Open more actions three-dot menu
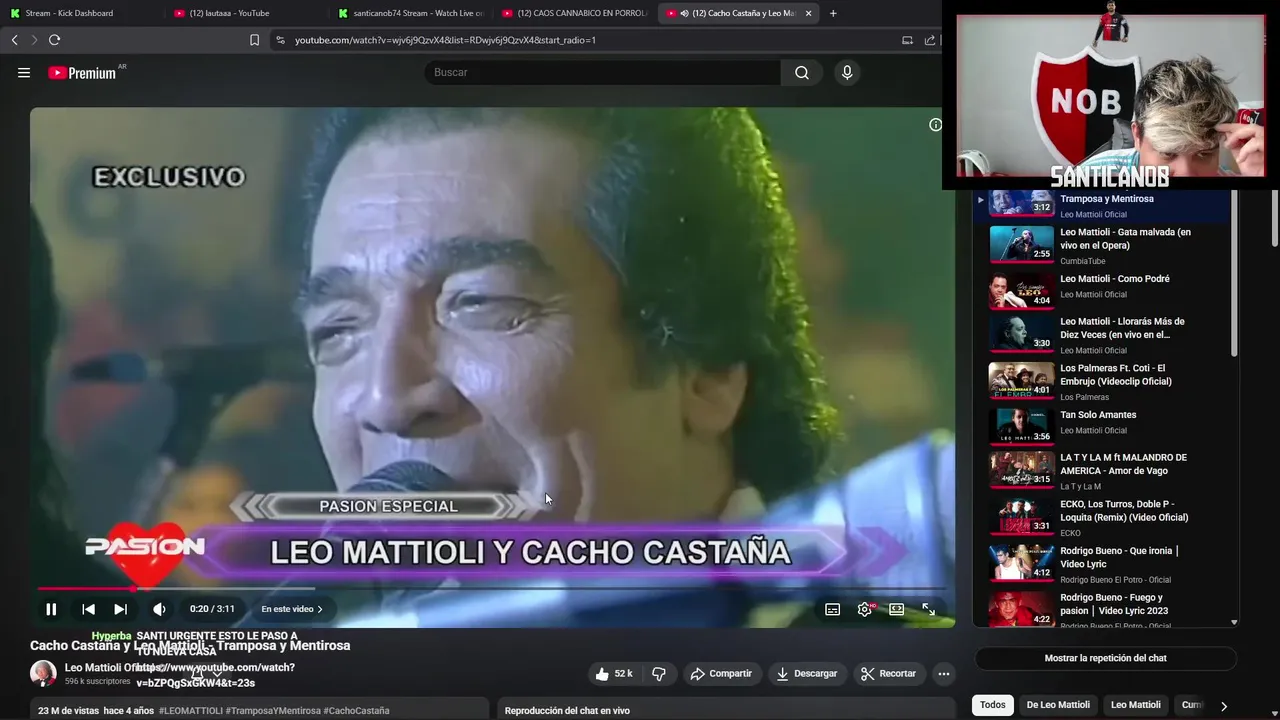1280x720 pixels. point(943,674)
